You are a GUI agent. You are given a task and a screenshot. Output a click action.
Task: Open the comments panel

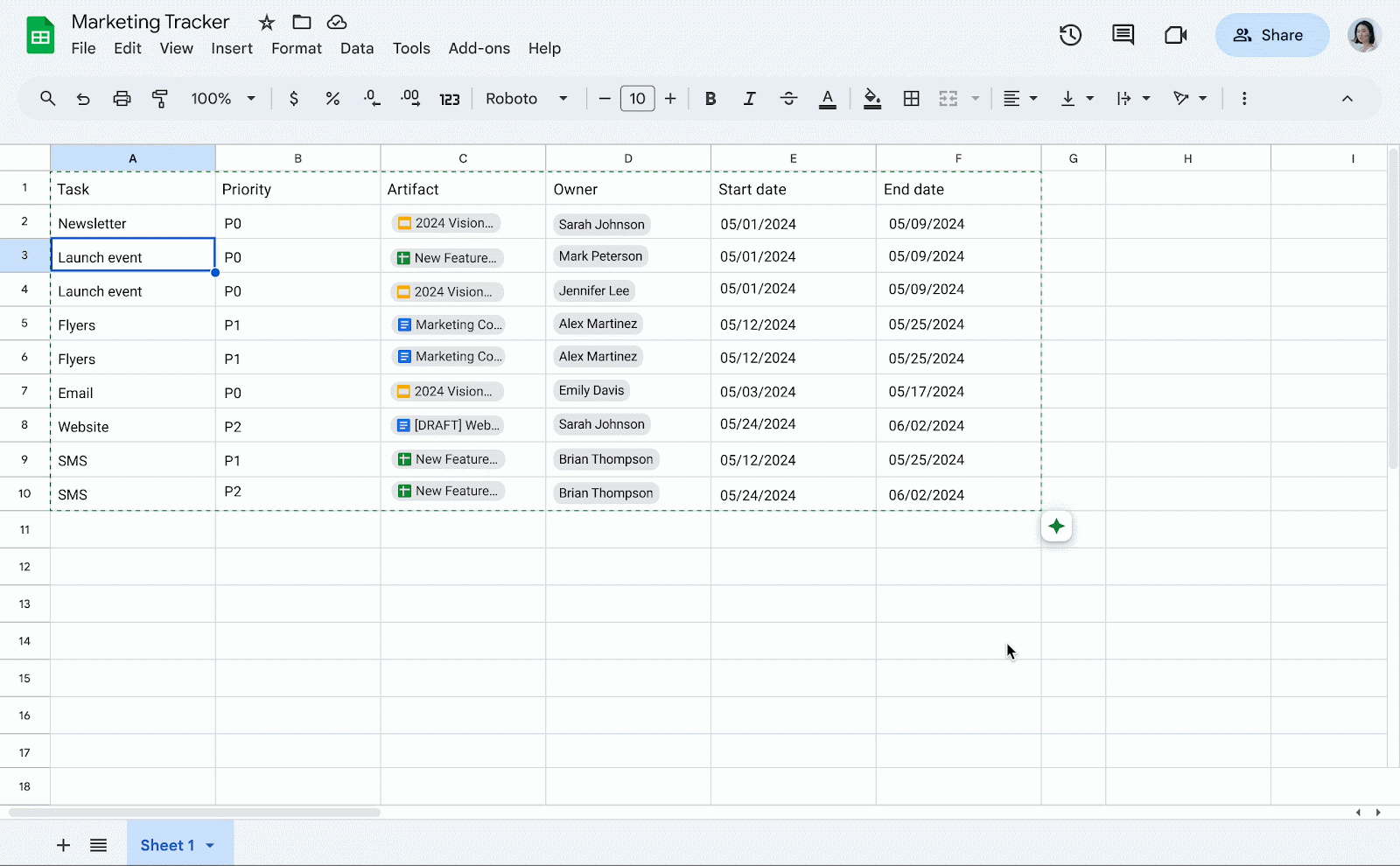1123,35
